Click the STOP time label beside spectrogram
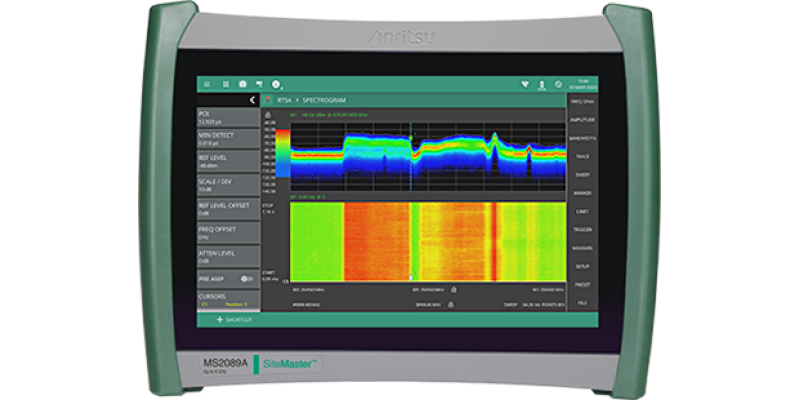 (267, 208)
